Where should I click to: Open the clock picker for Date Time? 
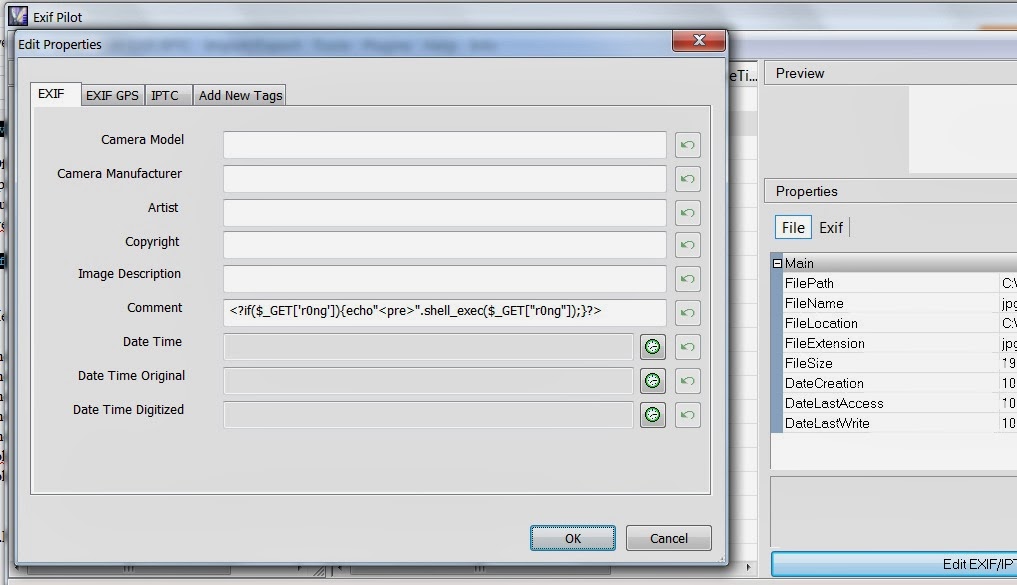click(x=652, y=347)
